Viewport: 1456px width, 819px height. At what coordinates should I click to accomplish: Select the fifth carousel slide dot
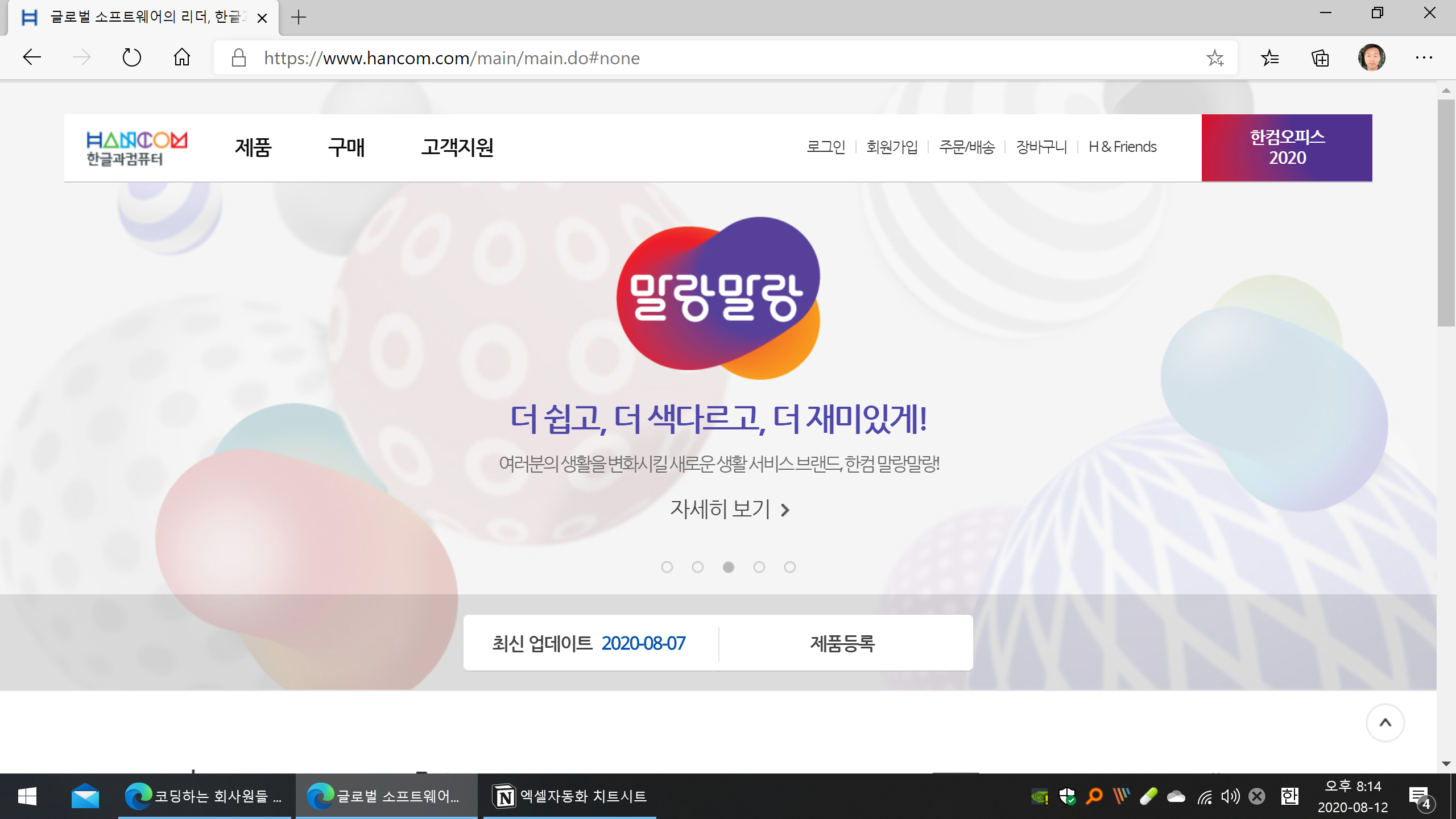click(x=790, y=567)
